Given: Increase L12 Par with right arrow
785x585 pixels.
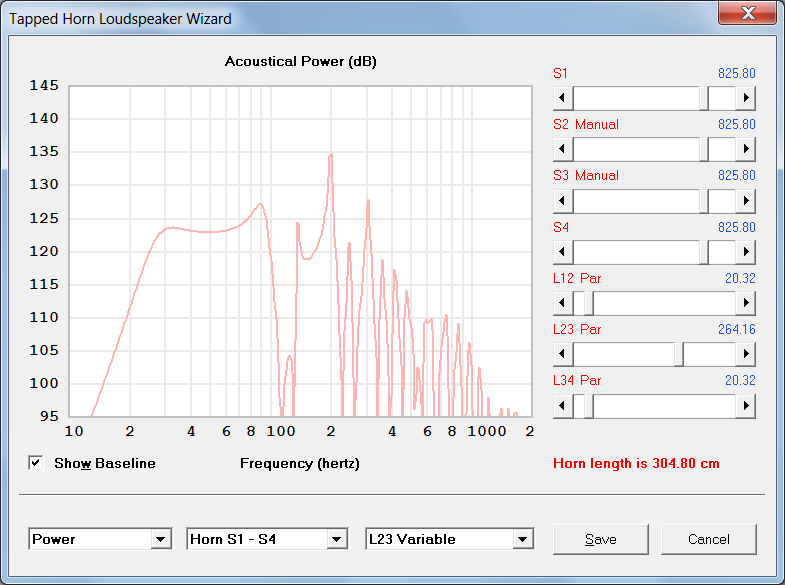Looking at the screenshot, I should (x=745, y=303).
